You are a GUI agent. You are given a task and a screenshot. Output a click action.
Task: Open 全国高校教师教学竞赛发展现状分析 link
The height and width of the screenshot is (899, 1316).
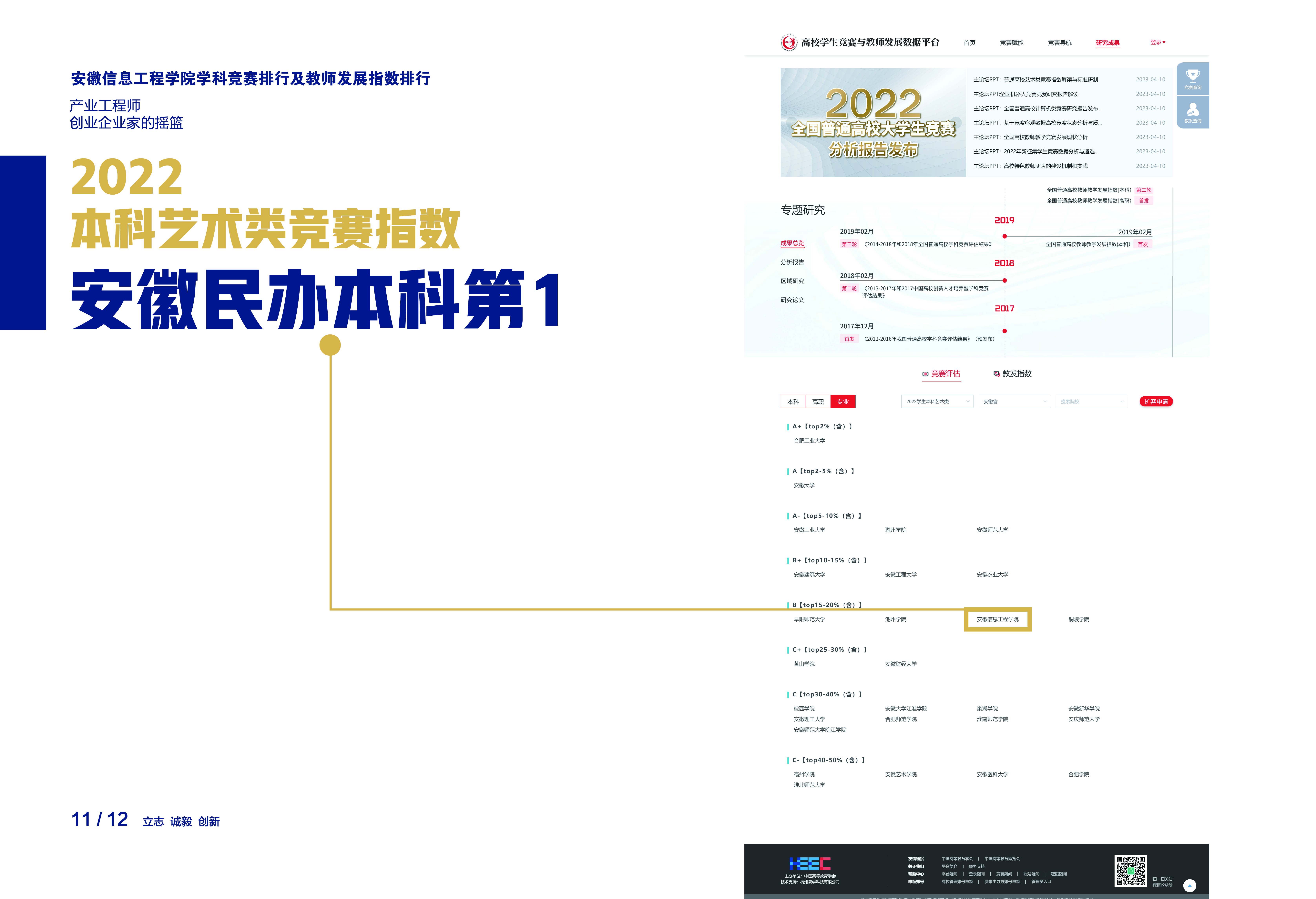pyautogui.click(x=1031, y=137)
